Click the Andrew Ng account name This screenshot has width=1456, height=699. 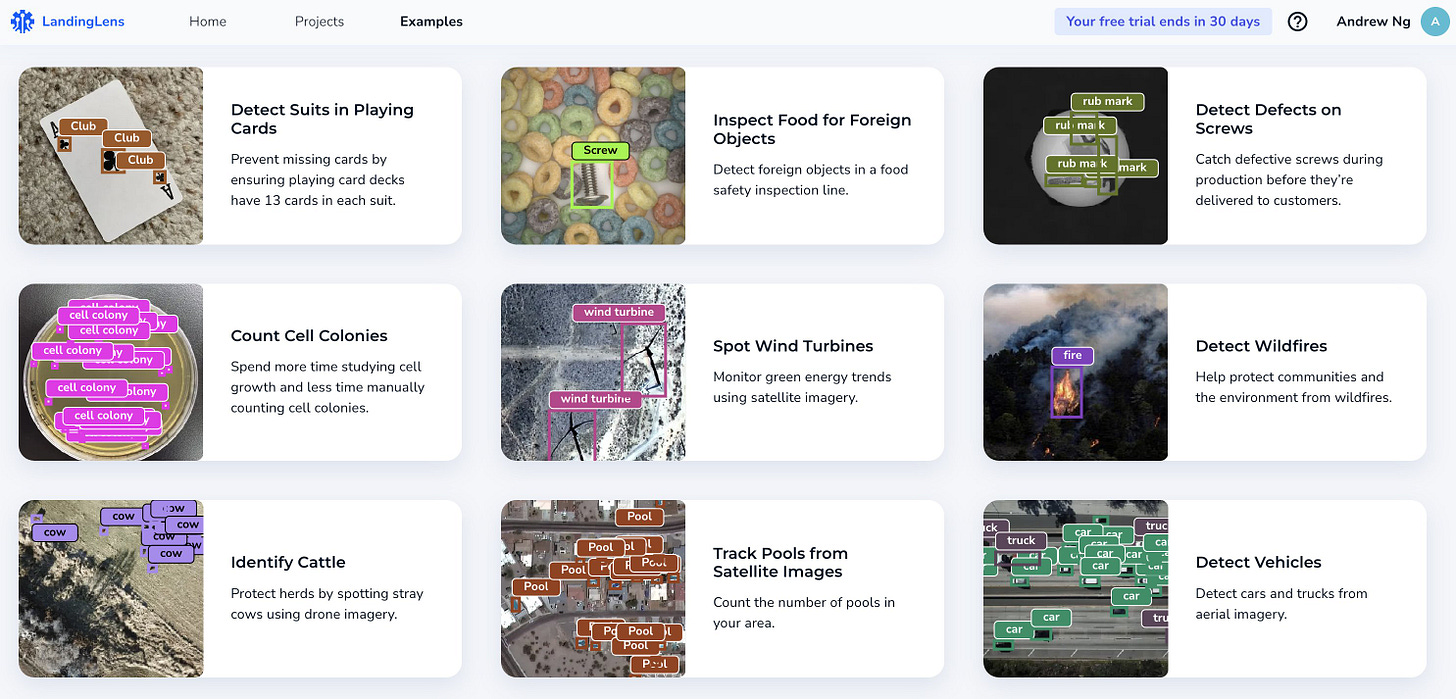click(1373, 21)
